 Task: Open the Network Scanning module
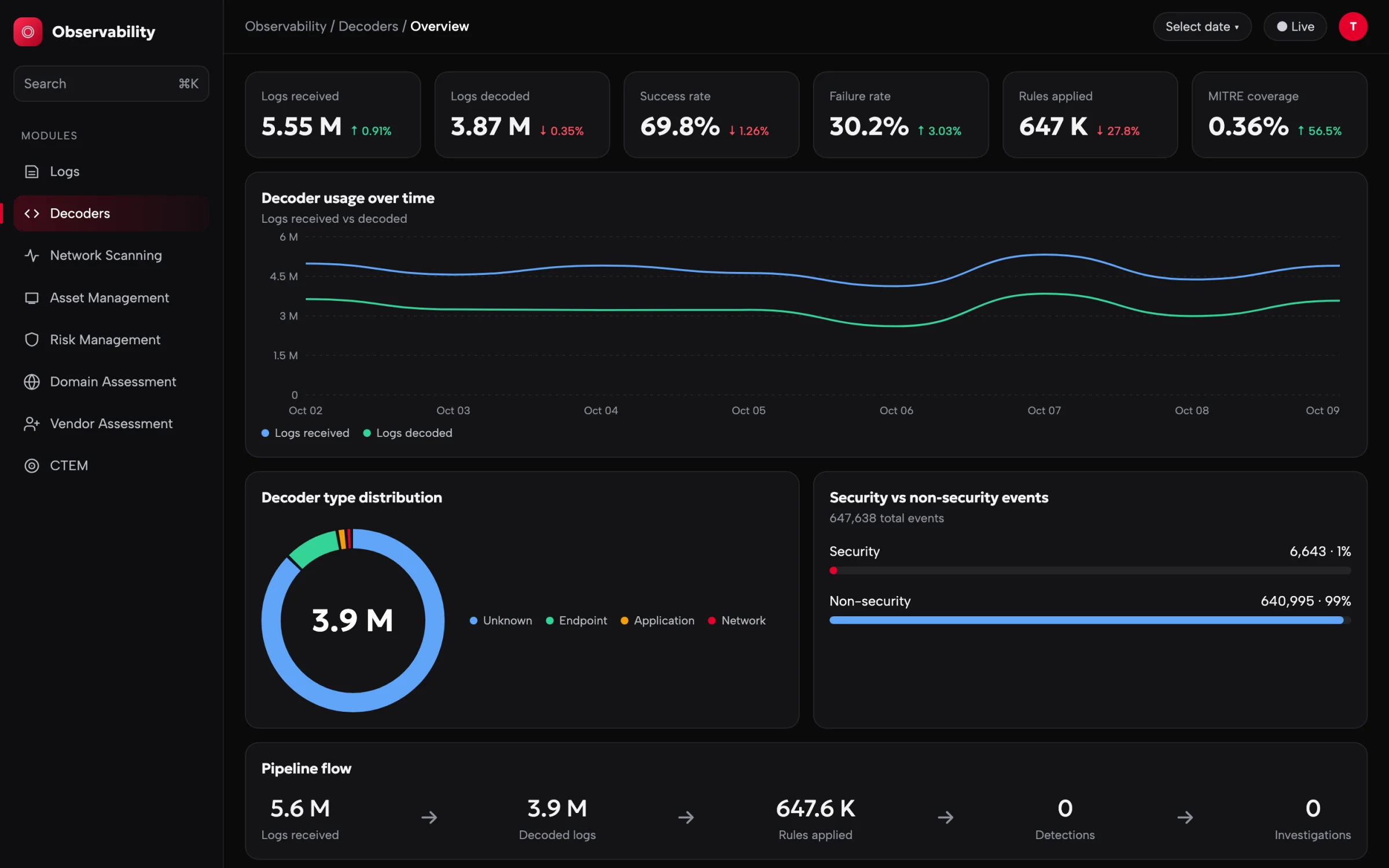111,255
